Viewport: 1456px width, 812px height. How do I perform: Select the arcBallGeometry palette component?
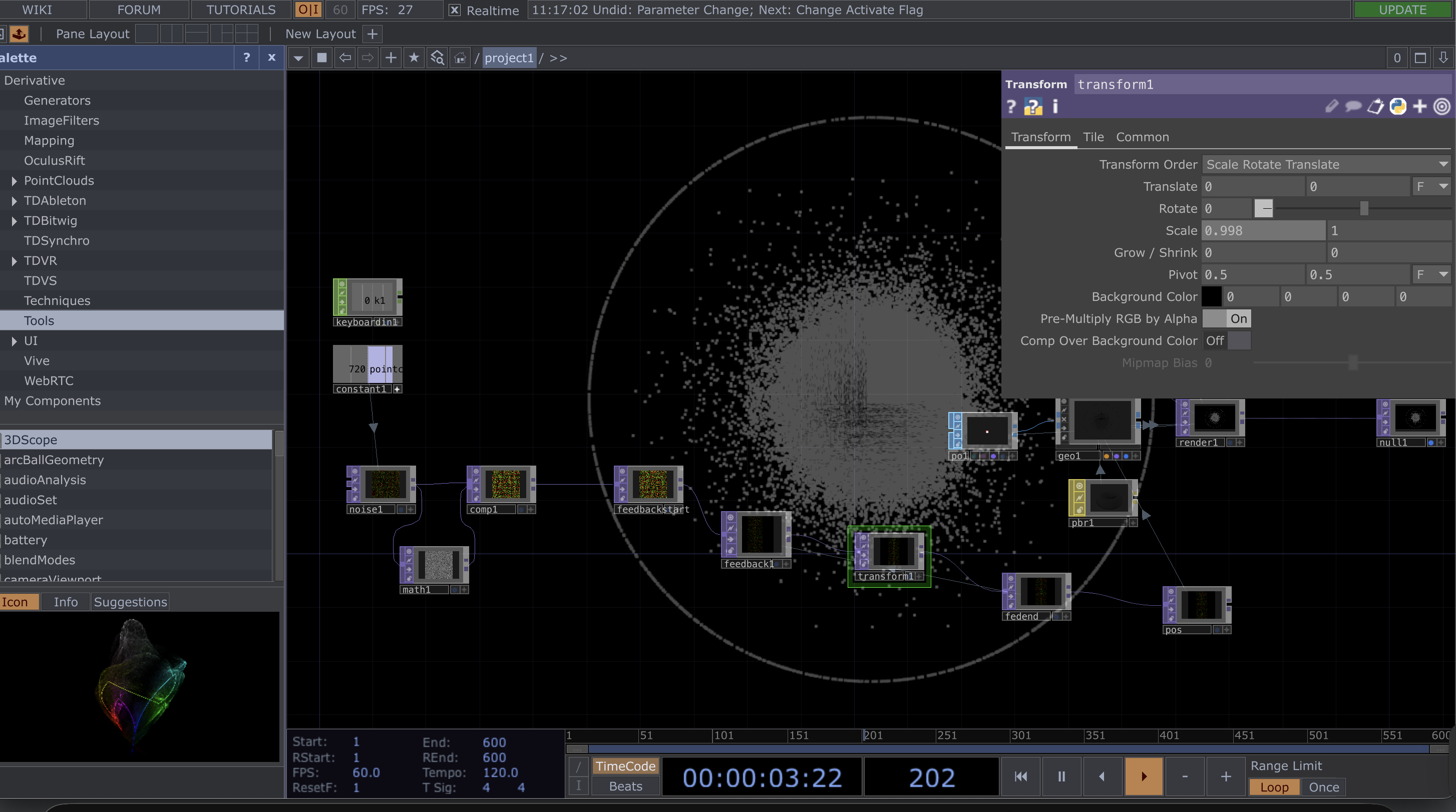pyautogui.click(x=54, y=460)
